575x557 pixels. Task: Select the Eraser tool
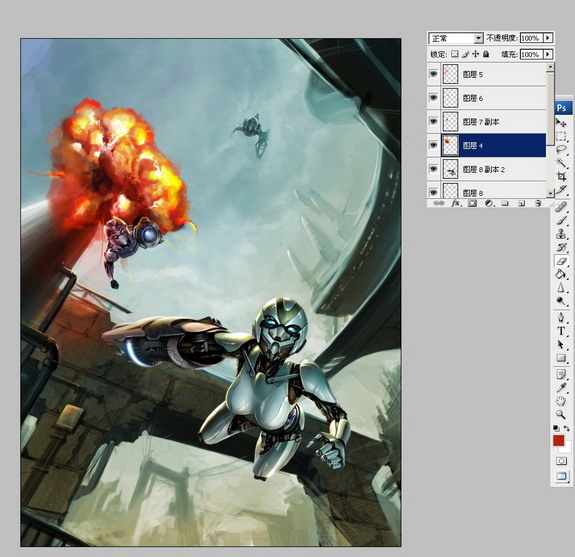[x=561, y=261]
